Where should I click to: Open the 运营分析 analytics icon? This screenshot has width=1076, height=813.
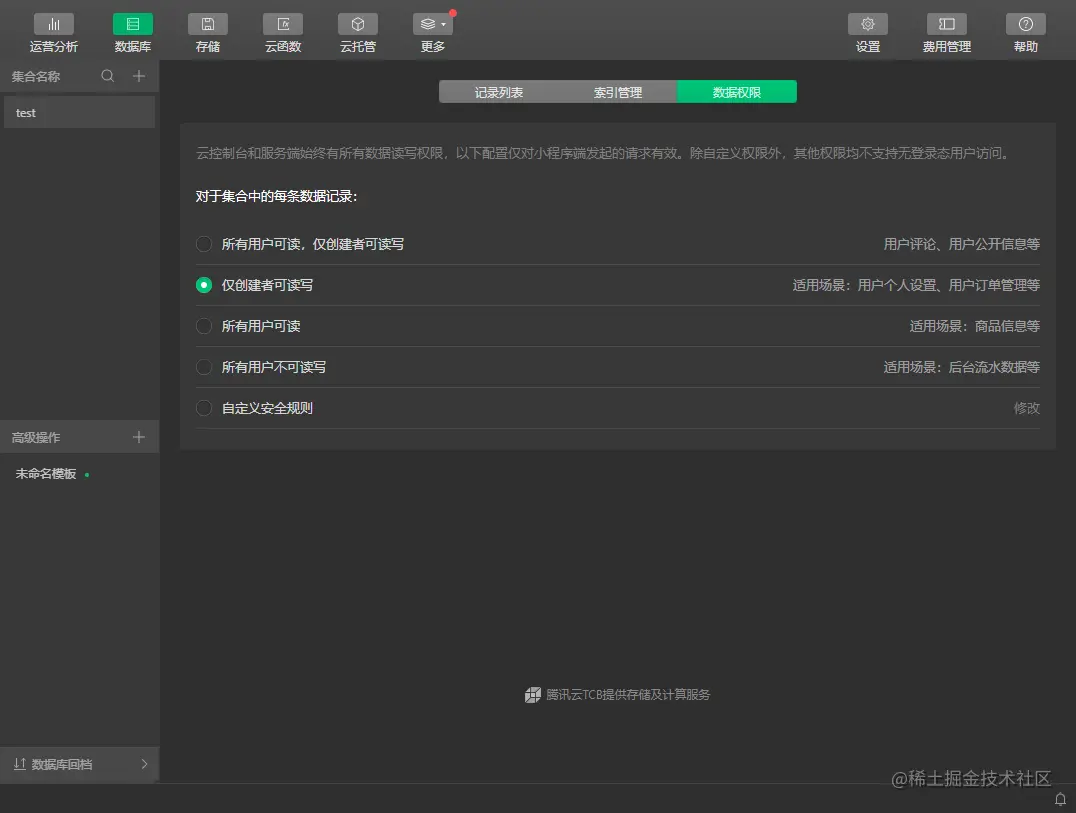coord(54,24)
